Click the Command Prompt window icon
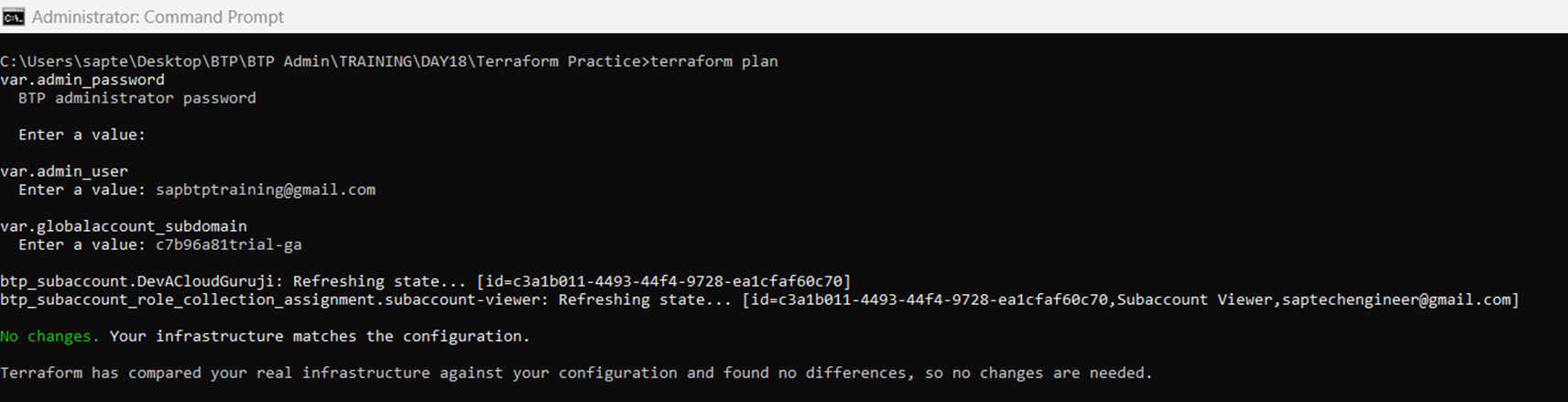 (x=13, y=16)
